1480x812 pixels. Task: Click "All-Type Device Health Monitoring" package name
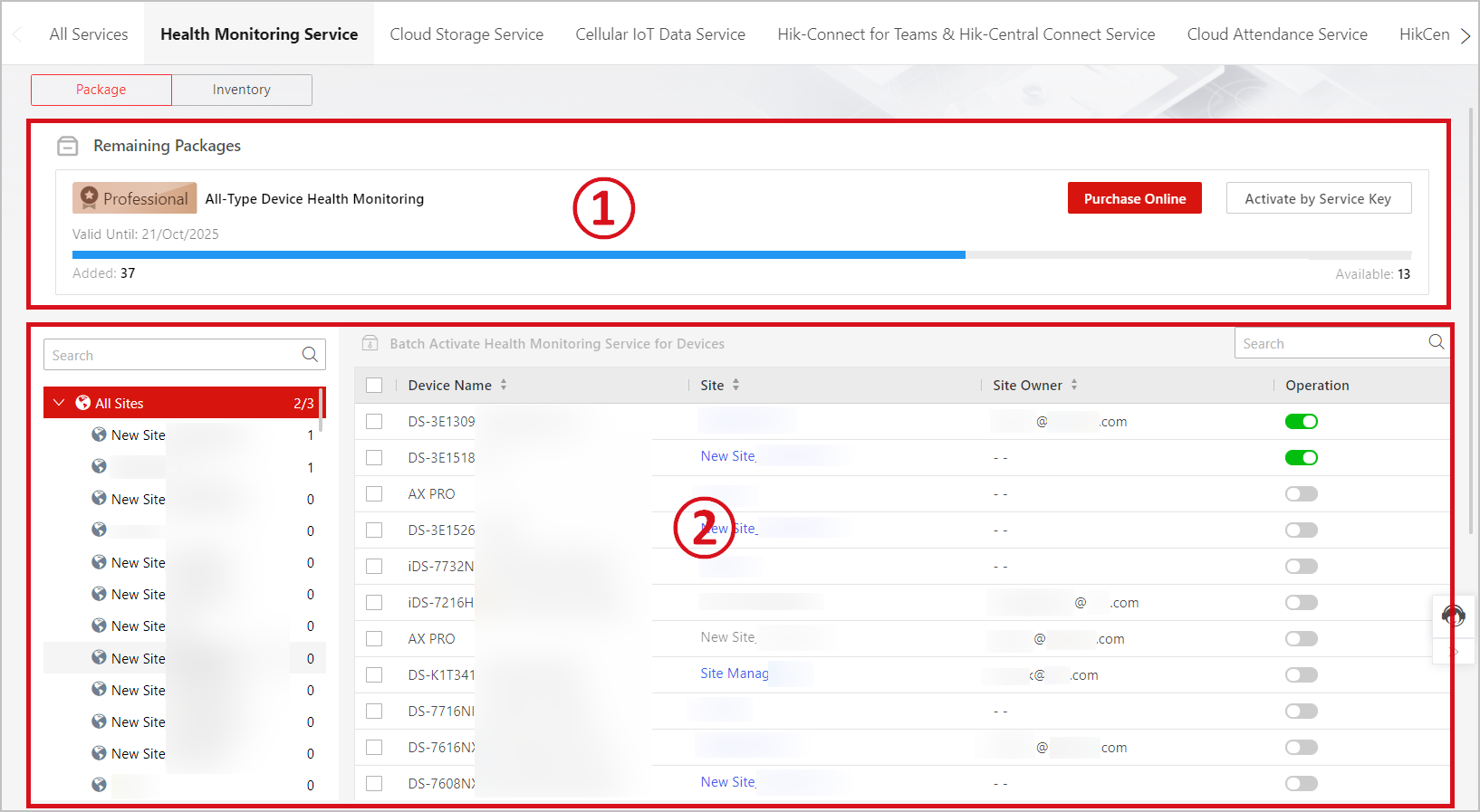pyautogui.click(x=314, y=199)
